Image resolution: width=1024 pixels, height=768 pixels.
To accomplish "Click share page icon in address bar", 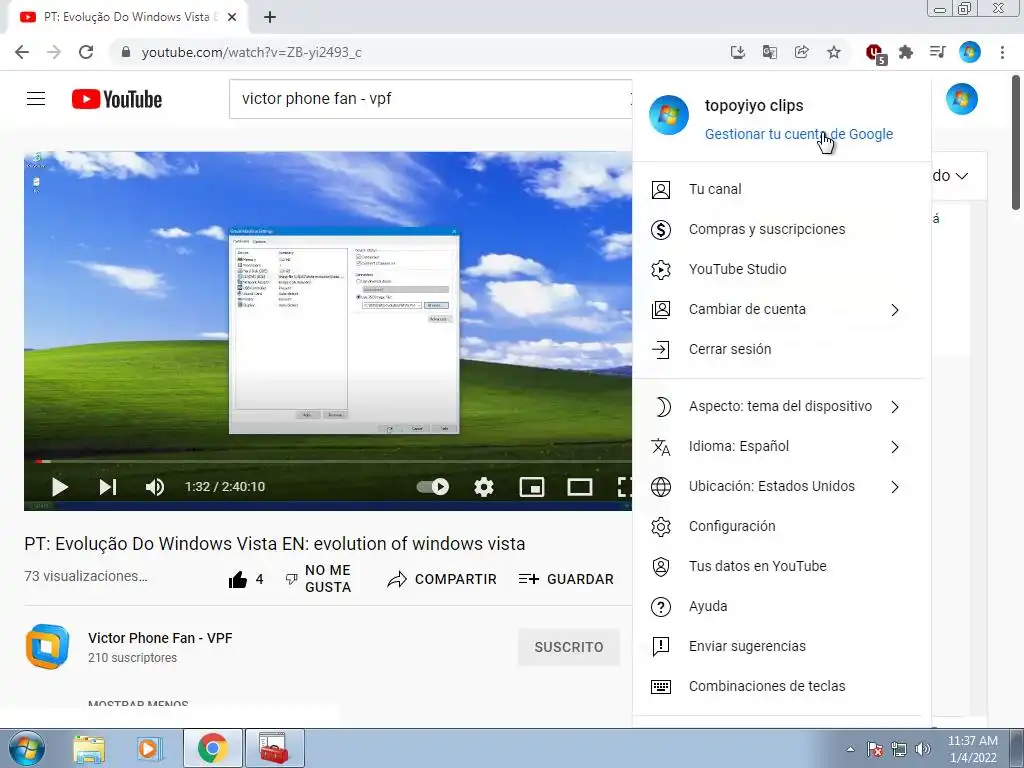I will 801,52.
